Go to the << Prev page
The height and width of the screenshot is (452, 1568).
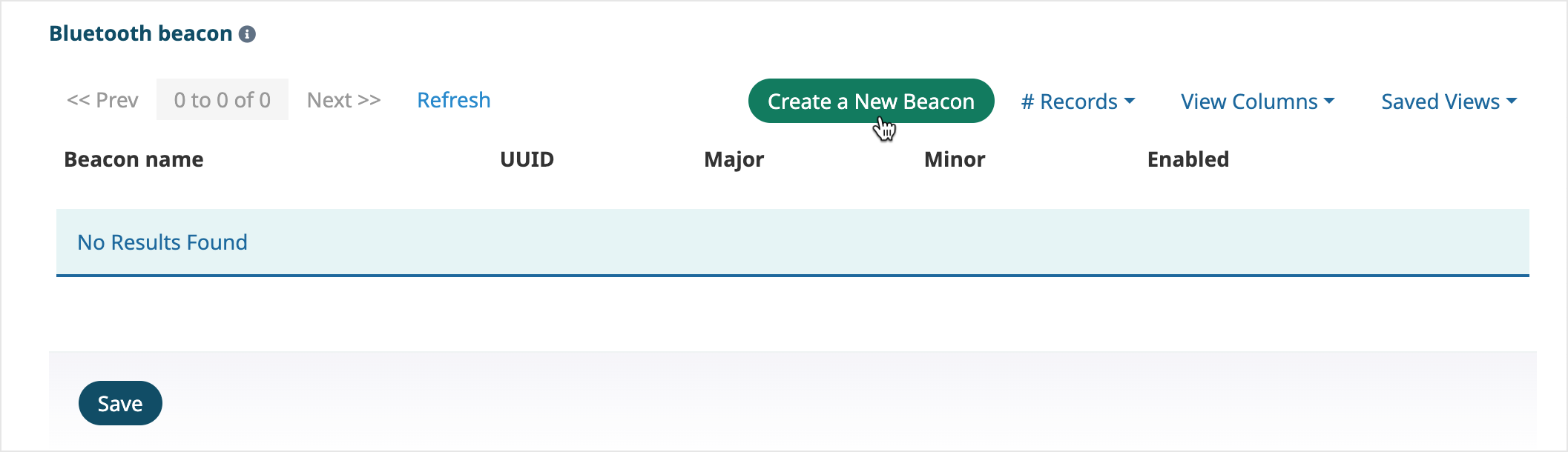tap(102, 100)
